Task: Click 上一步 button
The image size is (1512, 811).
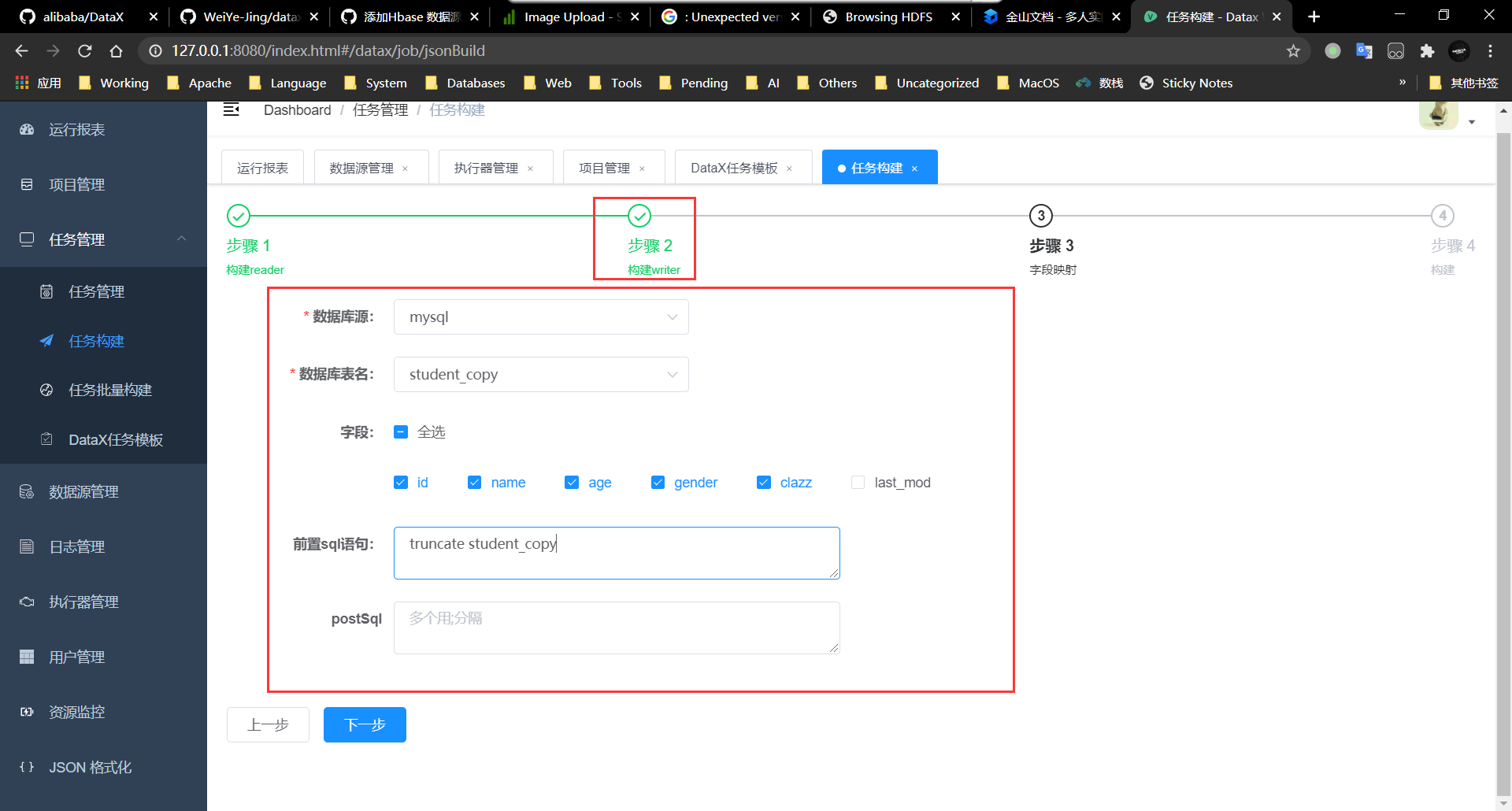Action: tap(268, 724)
